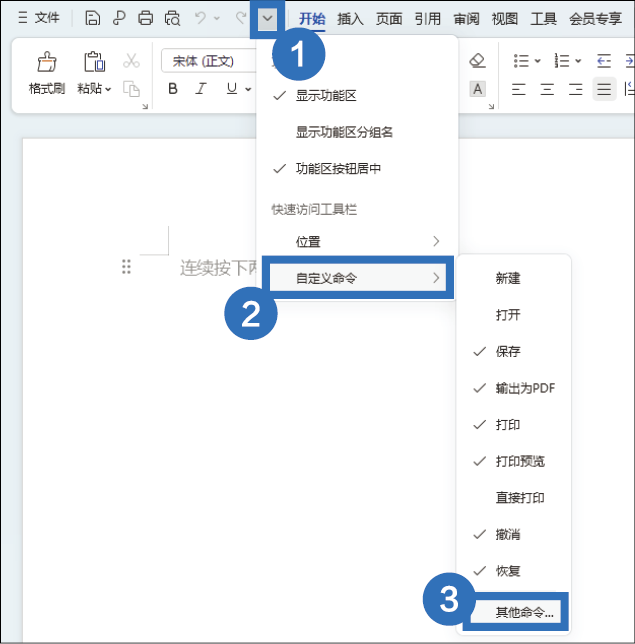Click 其他命令... at the list bottom

tap(516, 610)
